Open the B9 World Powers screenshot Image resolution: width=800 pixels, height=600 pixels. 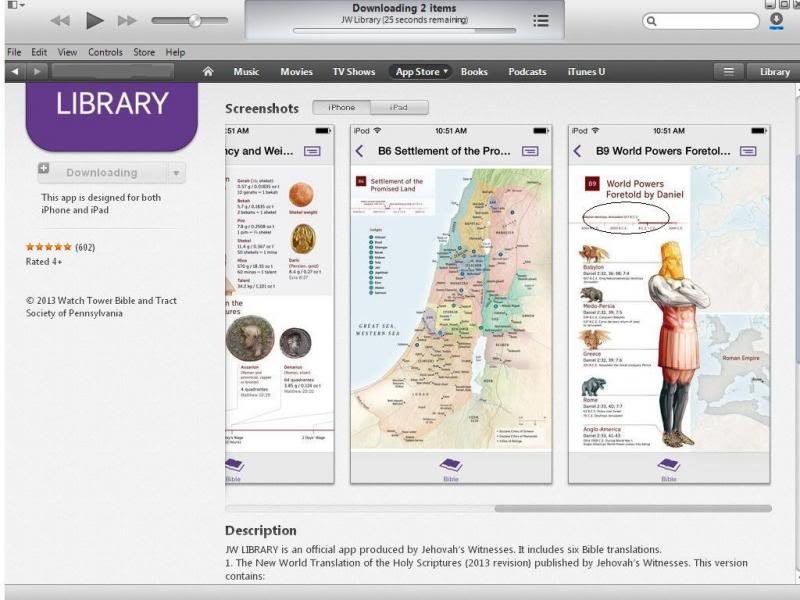(x=669, y=304)
